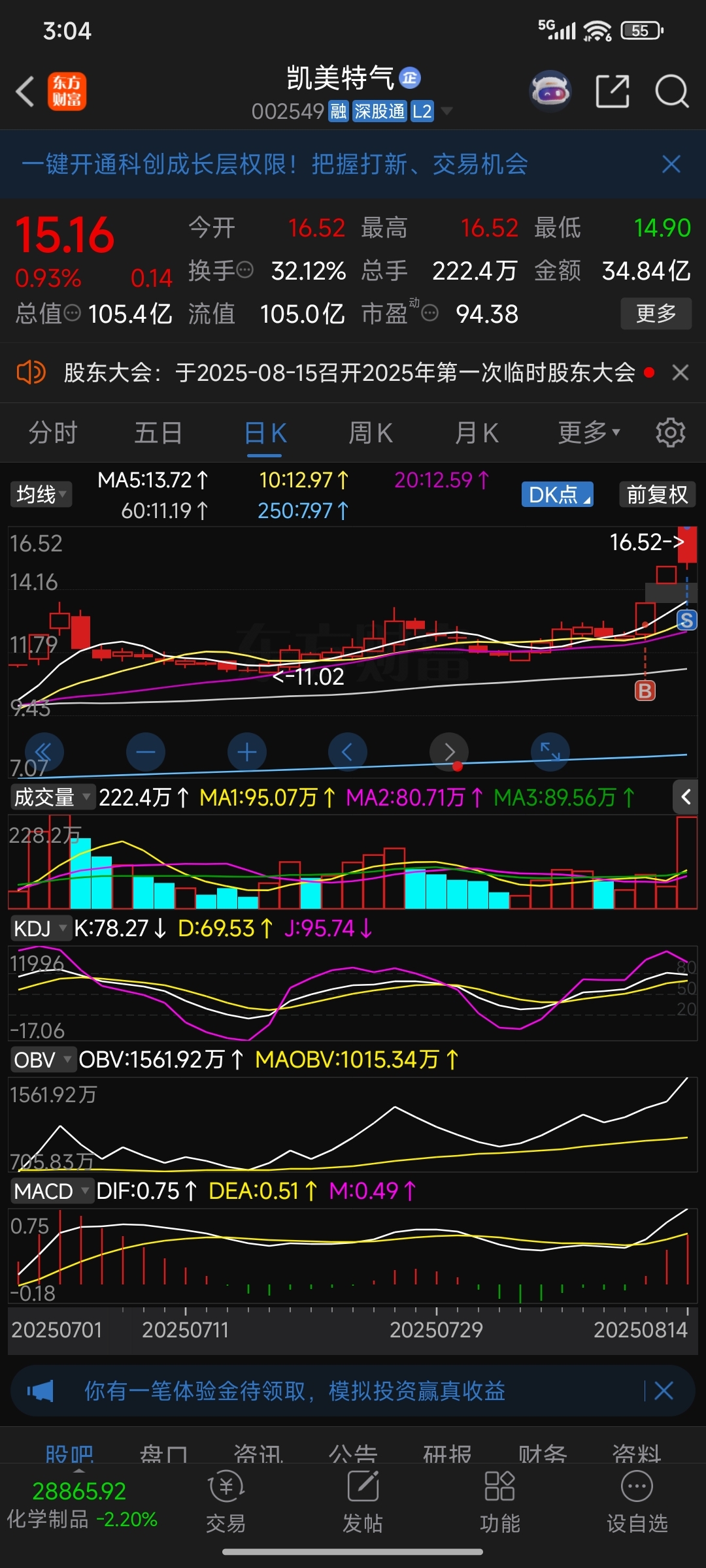The image size is (706, 1568).
Task: Tap the megaphone promotion icon
Action: 41,1391
